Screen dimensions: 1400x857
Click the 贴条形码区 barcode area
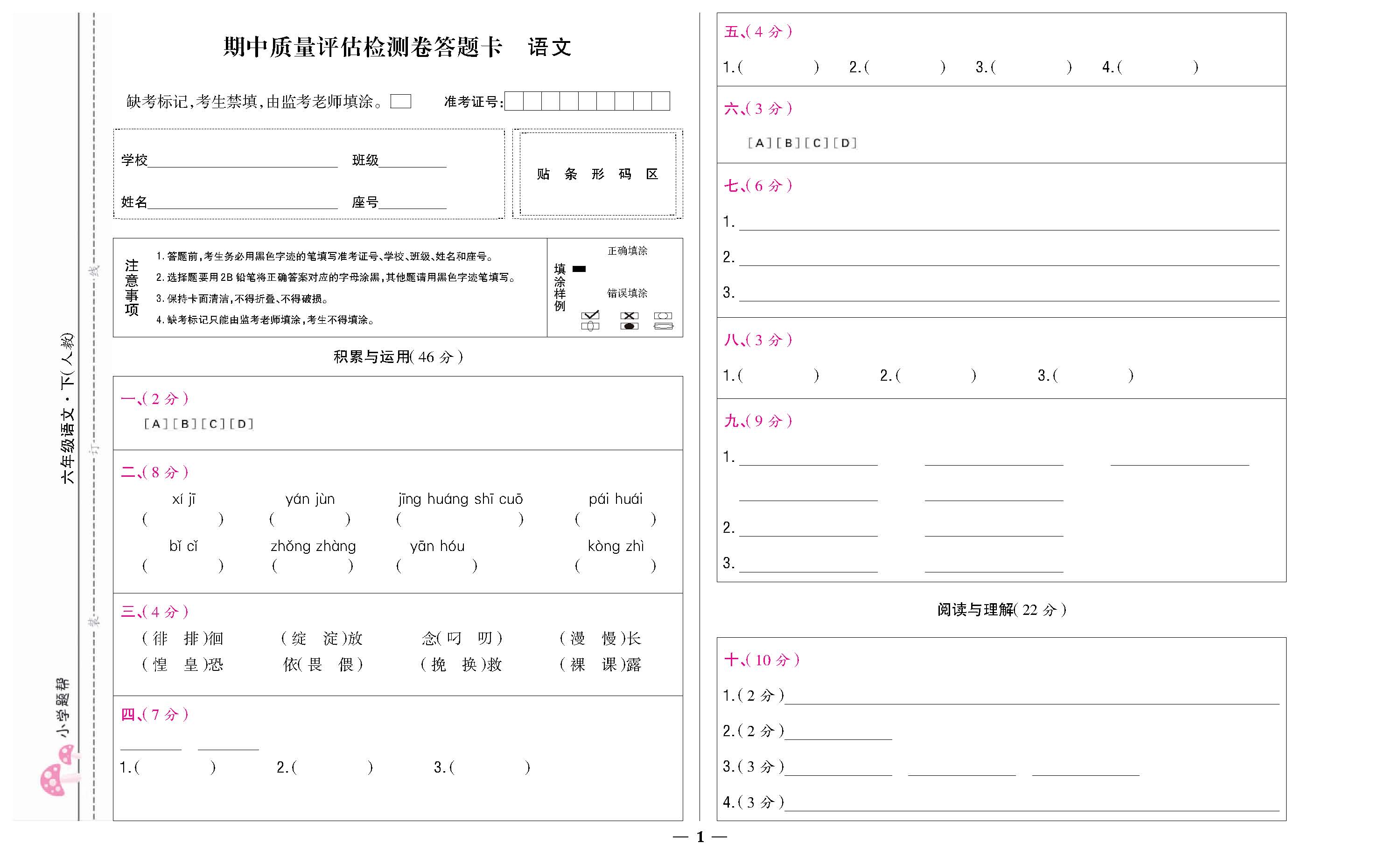(597, 174)
